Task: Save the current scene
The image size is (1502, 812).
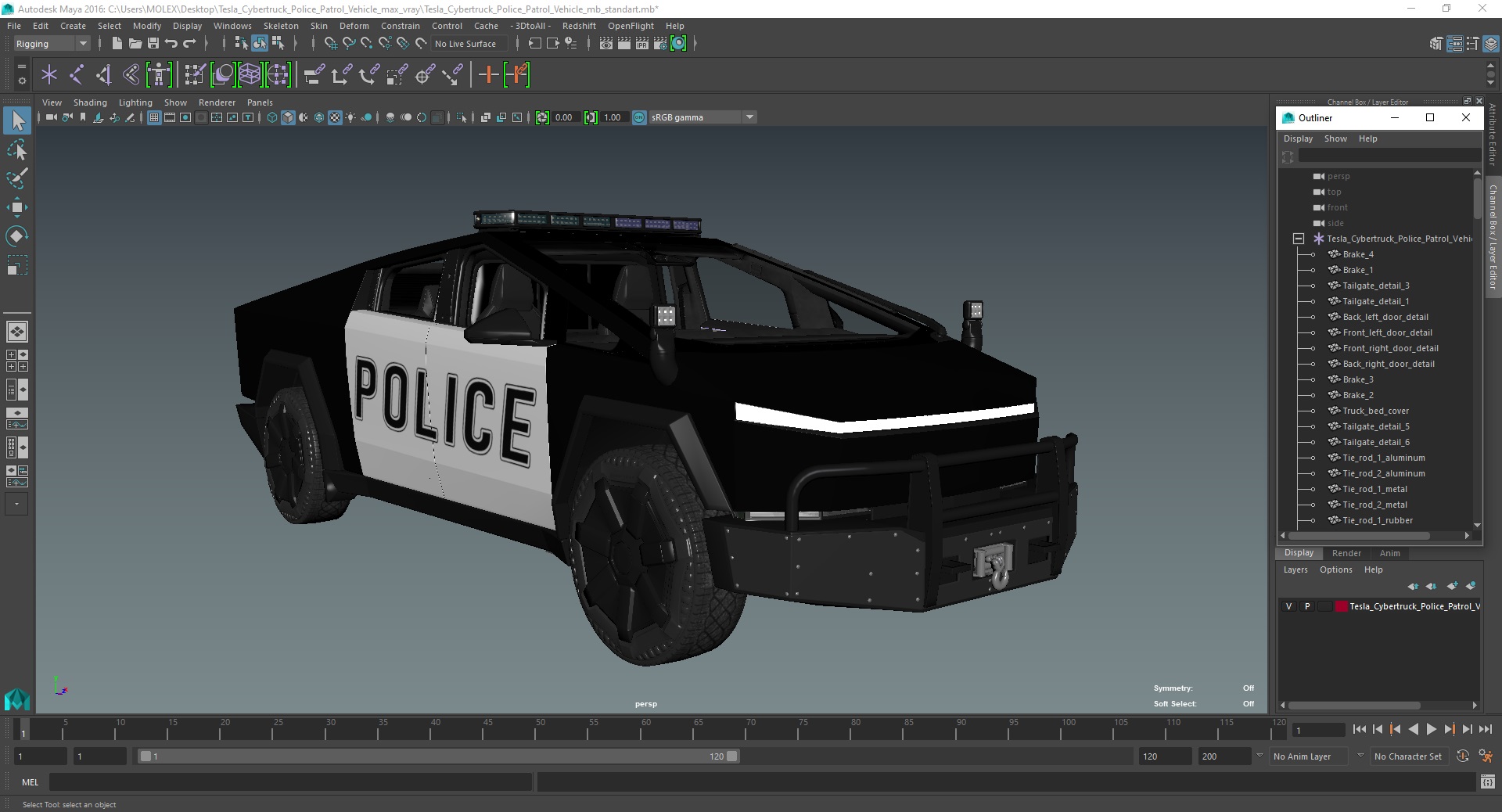Action: pyautogui.click(x=153, y=44)
